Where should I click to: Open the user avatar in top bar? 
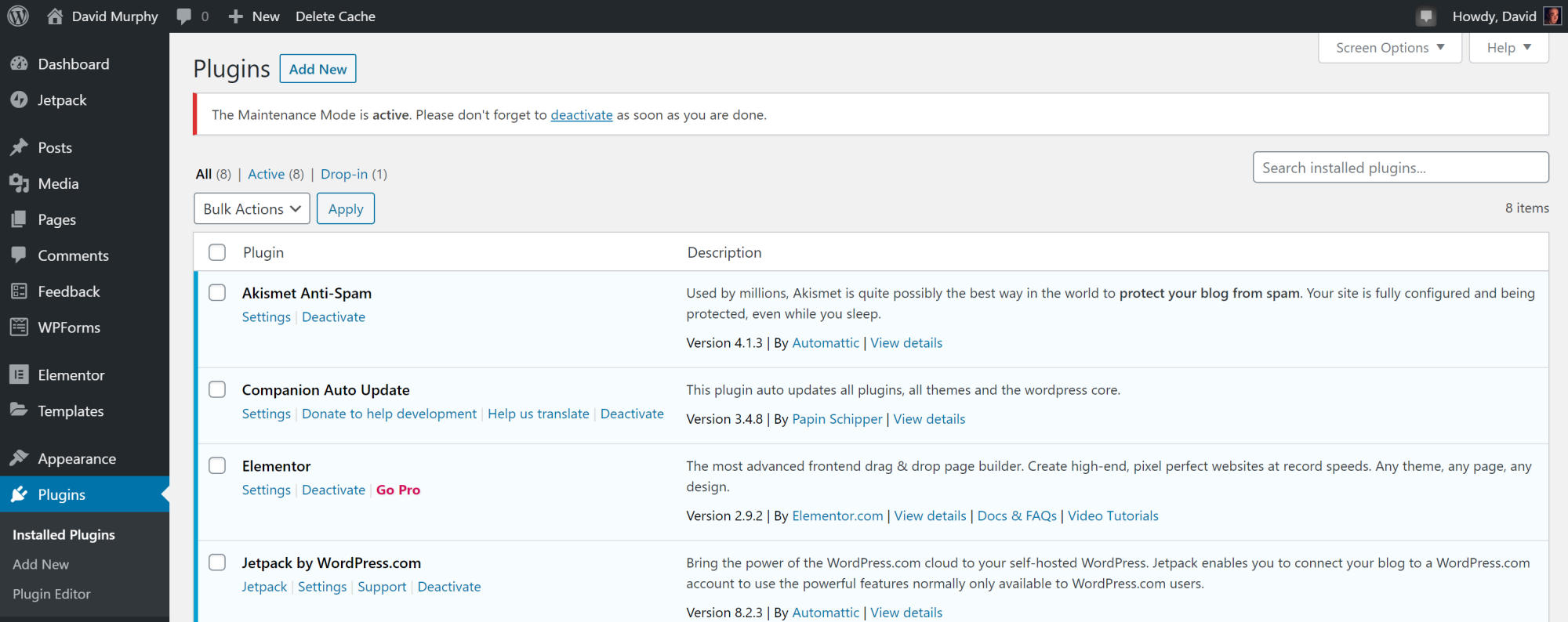[x=1552, y=16]
